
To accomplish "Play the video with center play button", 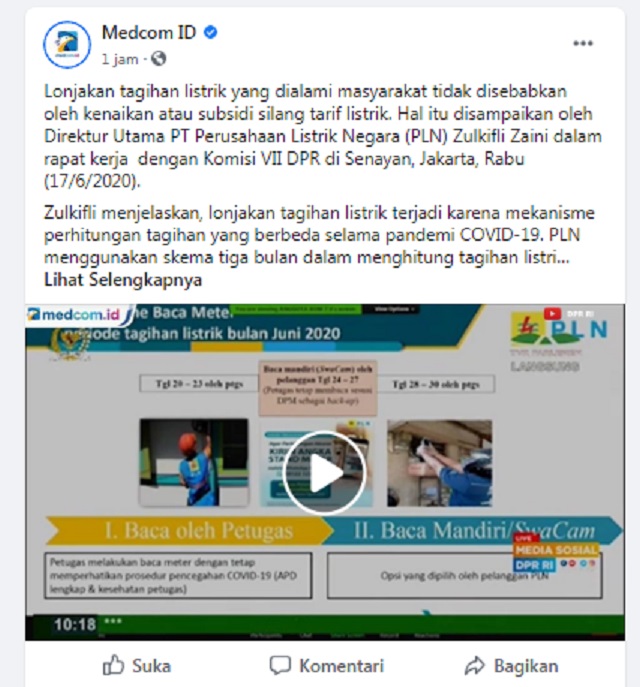I will point(324,472).
